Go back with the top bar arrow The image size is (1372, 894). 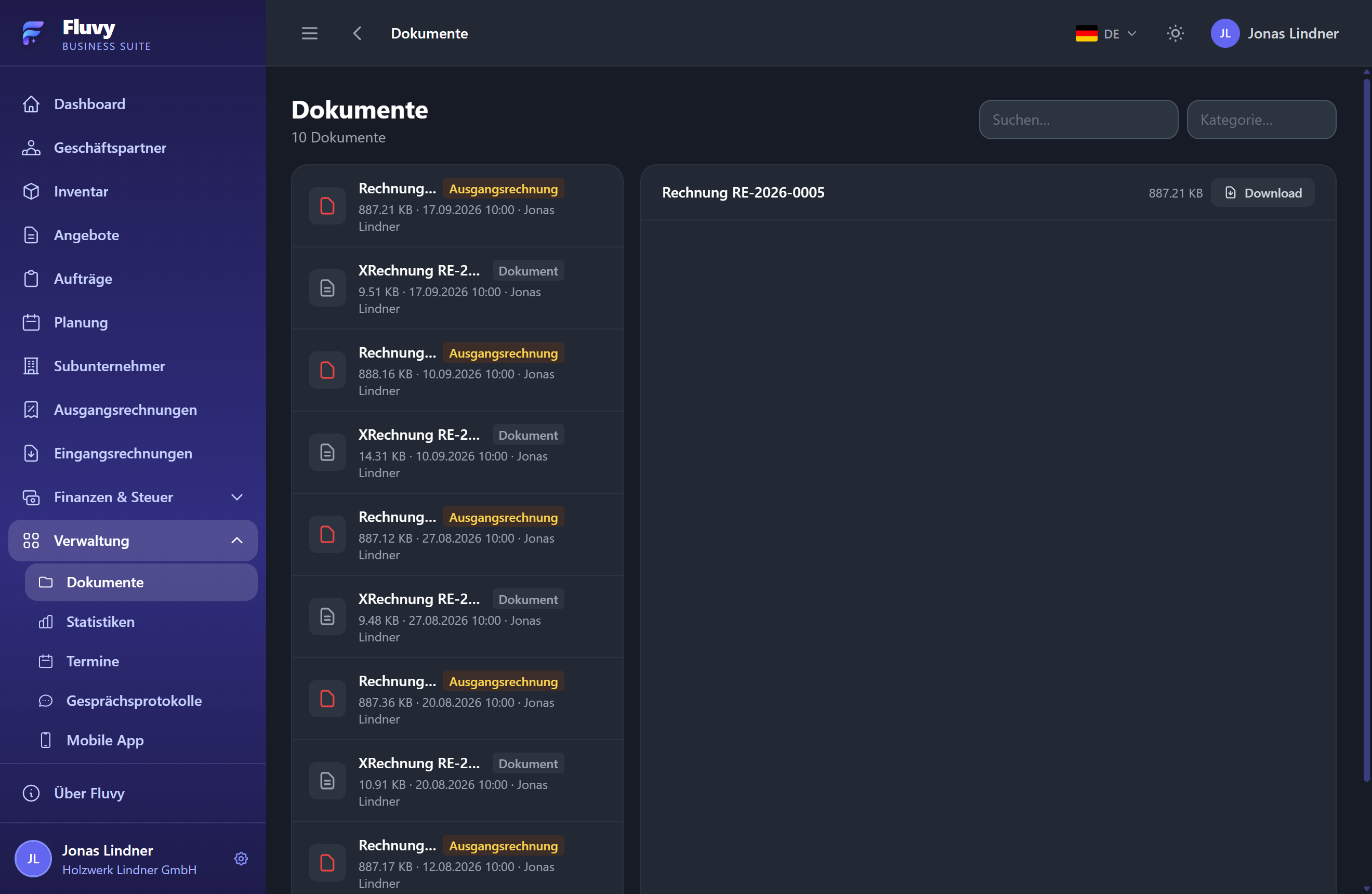pyautogui.click(x=358, y=33)
